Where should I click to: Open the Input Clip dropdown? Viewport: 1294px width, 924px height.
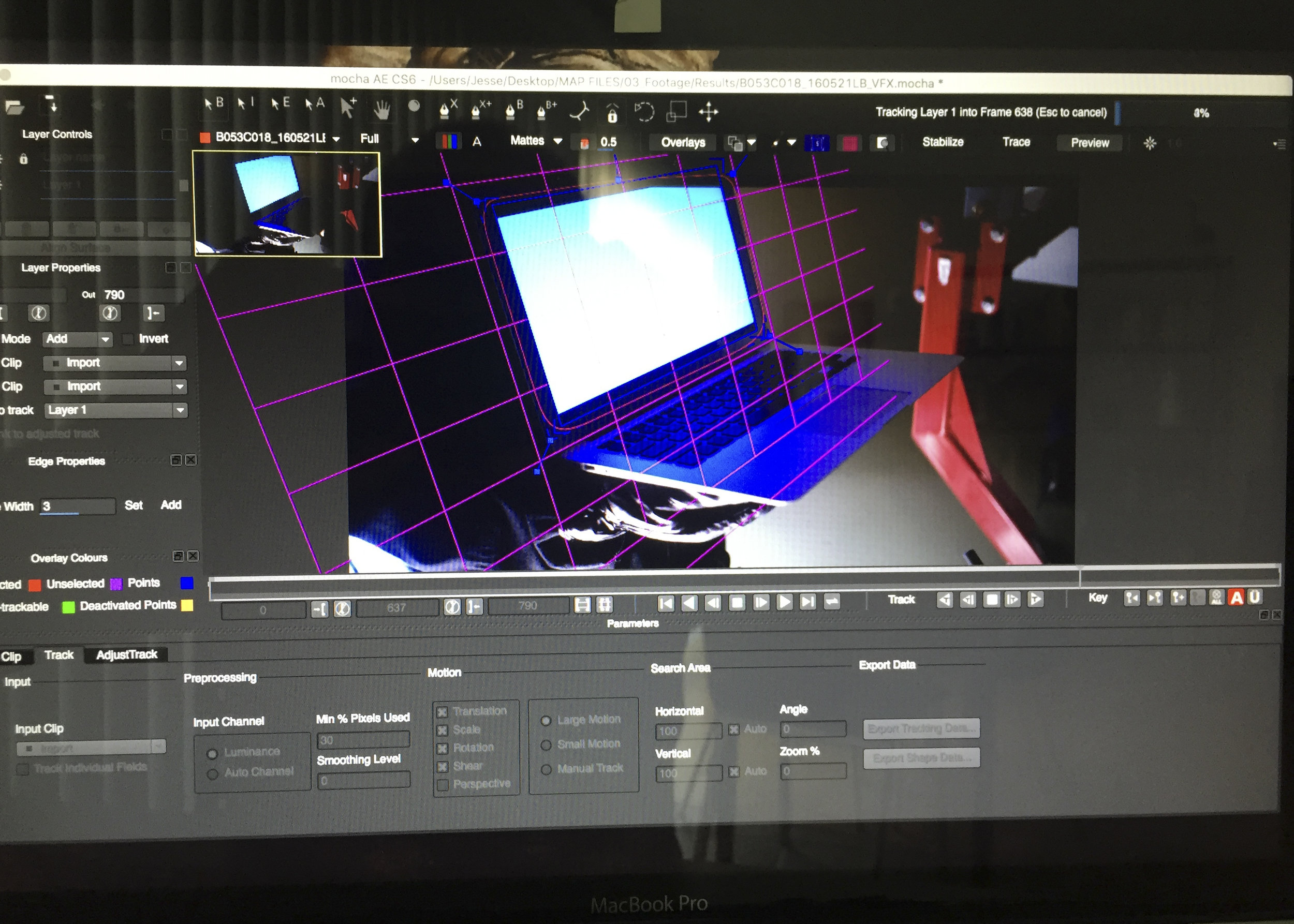91,747
